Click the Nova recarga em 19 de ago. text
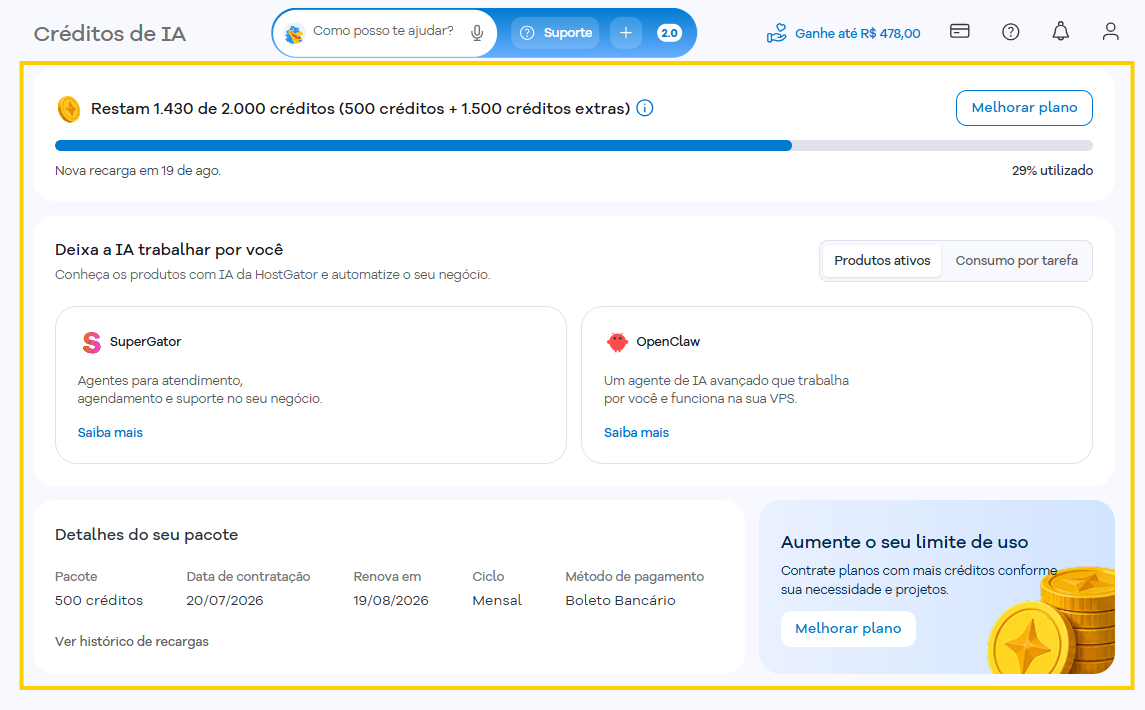This screenshot has width=1145, height=710. 138,171
